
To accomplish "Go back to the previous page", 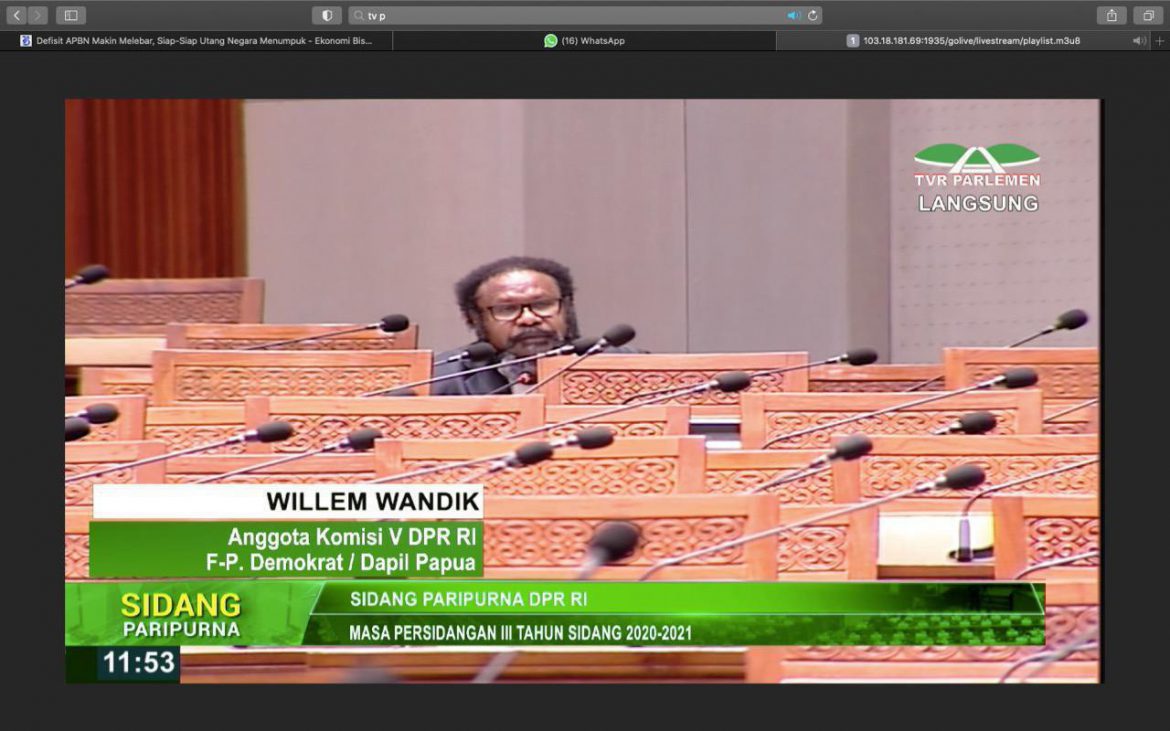I will coord(16,15).
